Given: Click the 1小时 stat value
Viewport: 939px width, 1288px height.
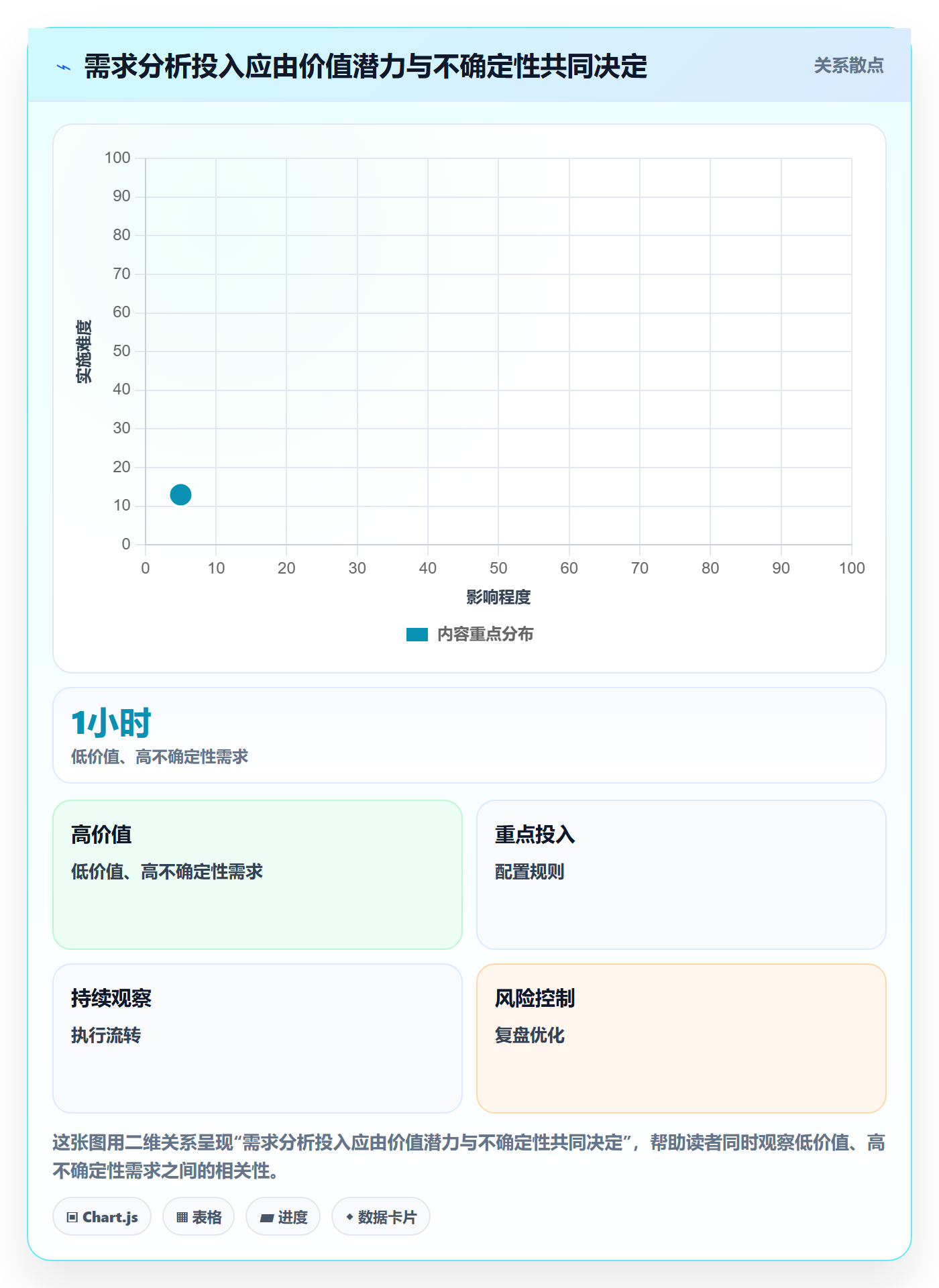Looking at the screenshot, I should coord(111,723).
